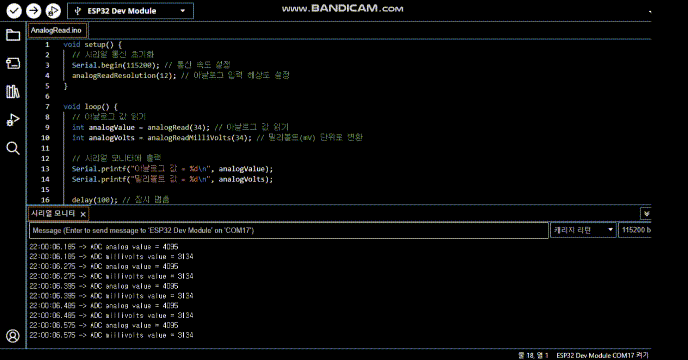Click output row '22:00:06.575 -> ADC analog value = 4095'
This screenshot has width=688, height=360.
click(x=104, y=325)
